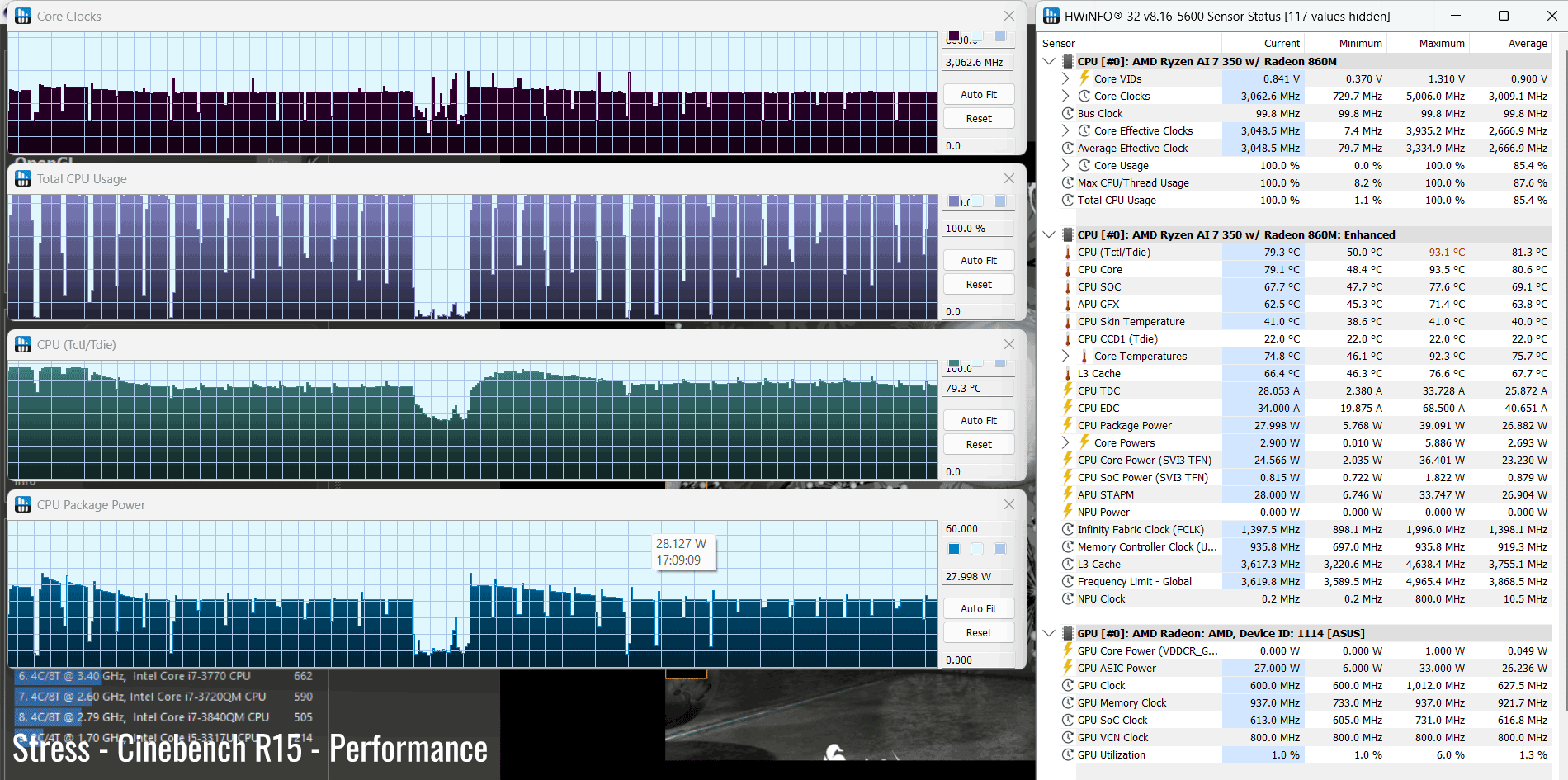Click the Maximum column header
This screenshot has width=1568, height=780.
(x=1428, y=43)
